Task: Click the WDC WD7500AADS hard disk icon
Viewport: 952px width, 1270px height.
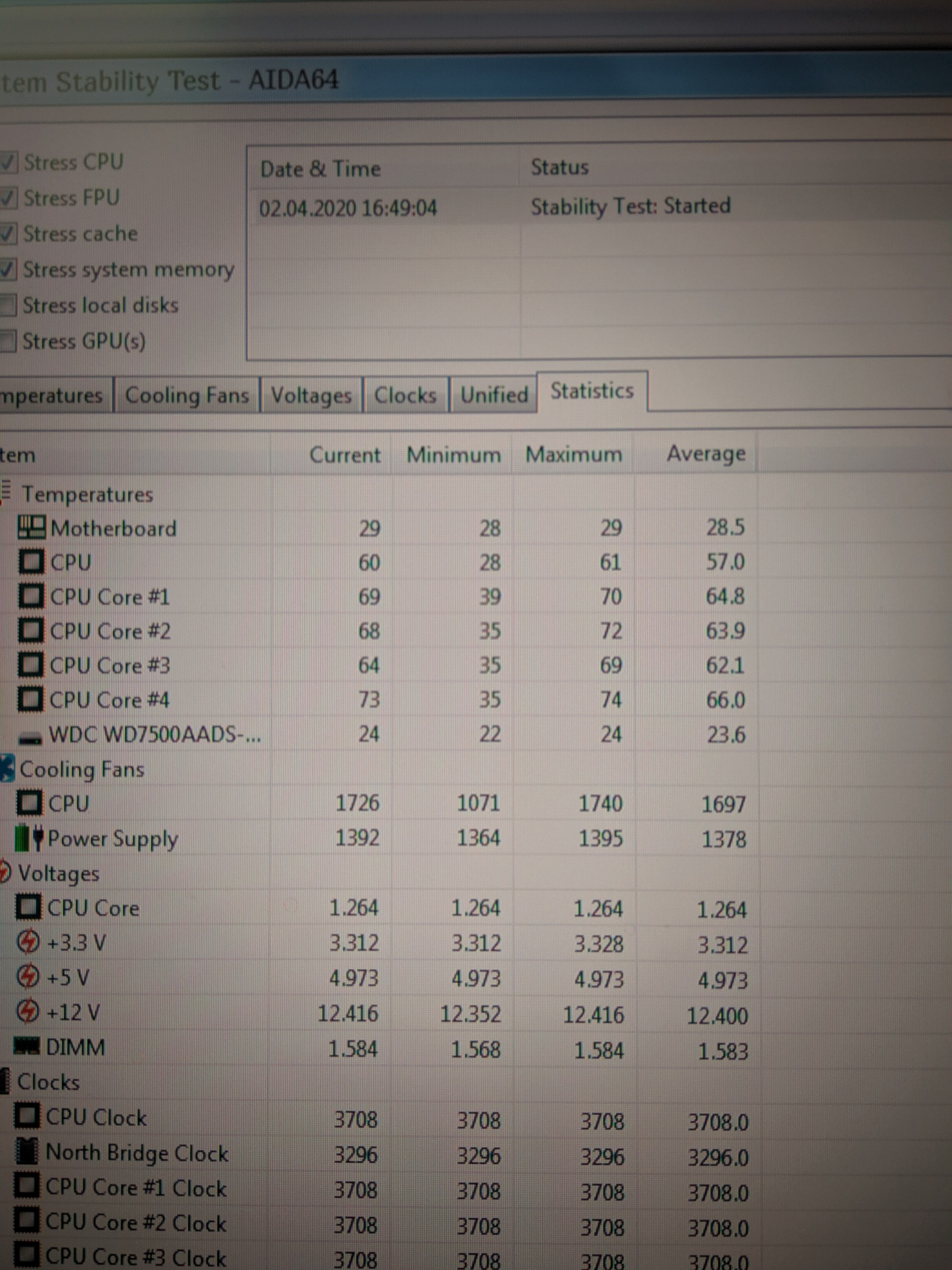Action: click(x=30, y=738)
